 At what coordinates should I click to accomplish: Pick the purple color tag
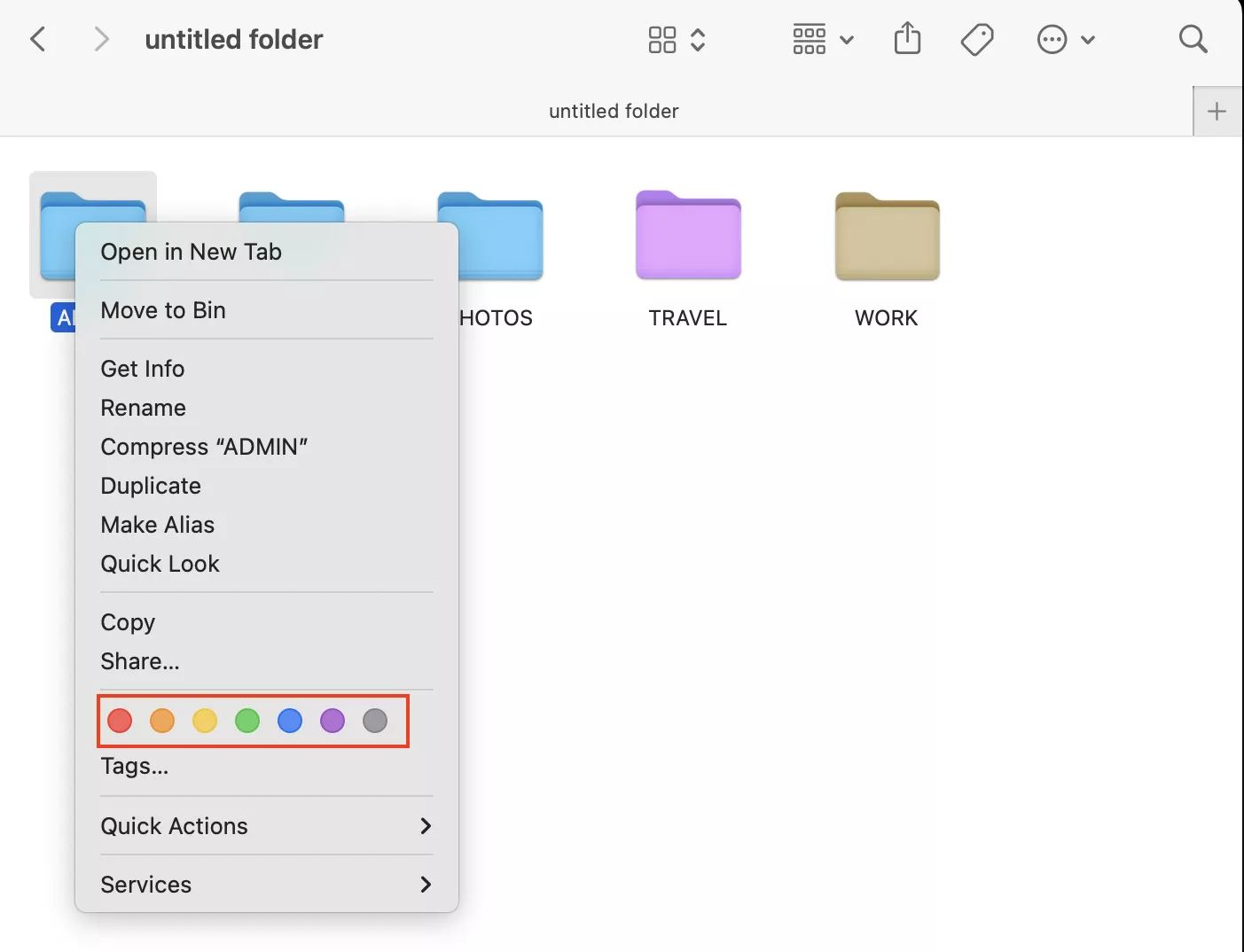point(333,721)
